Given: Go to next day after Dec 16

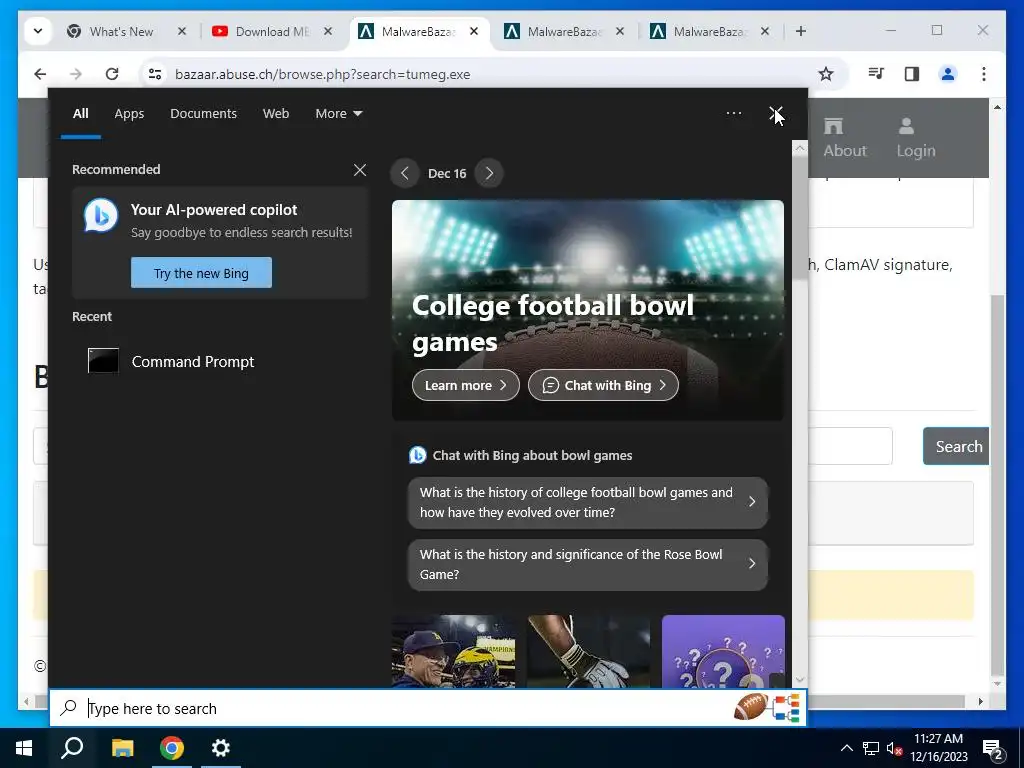Looking at the screenshot, I should click(489, 173).
